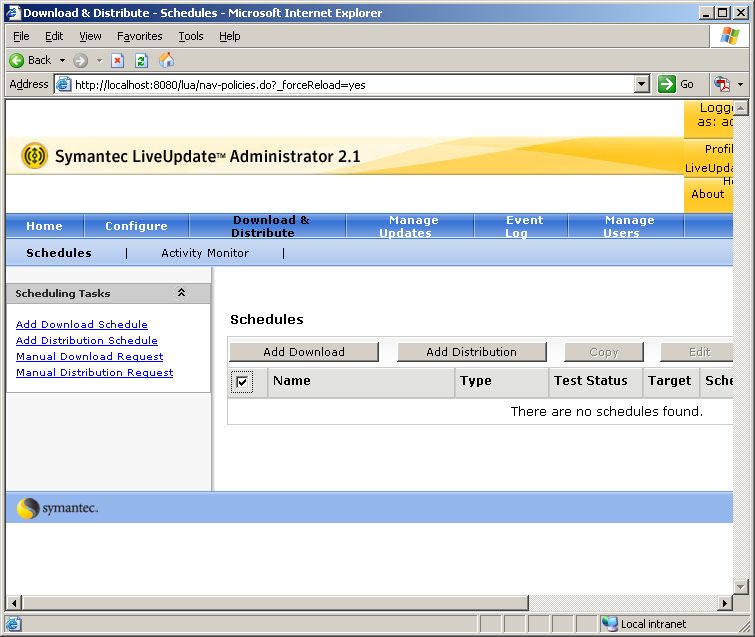
Task: Click the page icon in address bar
Action: coord(64,84)
